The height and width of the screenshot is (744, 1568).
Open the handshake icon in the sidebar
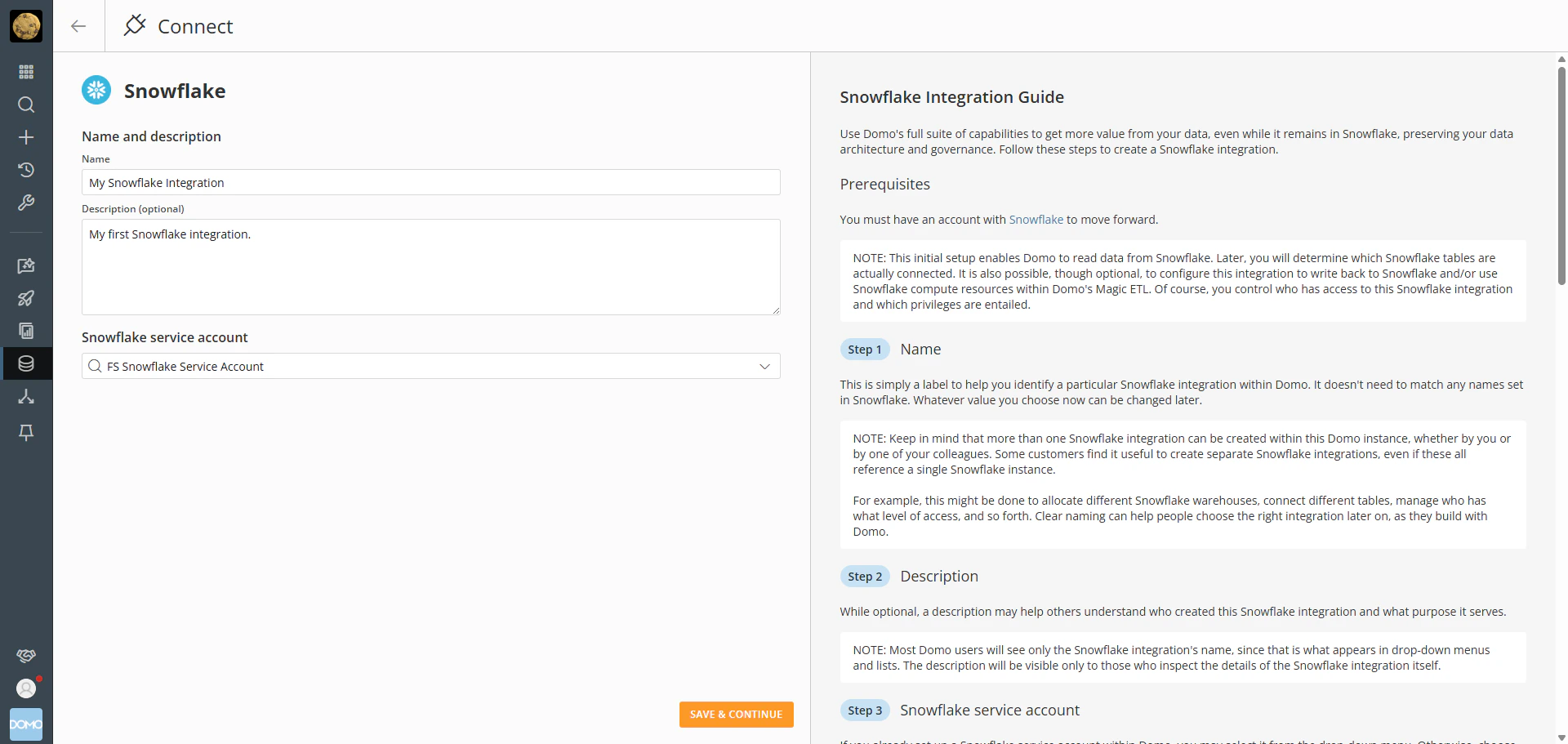pyautogui.click(x=26, y=656)
